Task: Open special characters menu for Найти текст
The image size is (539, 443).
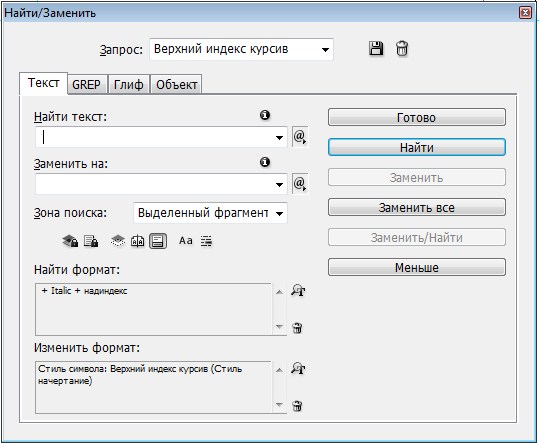Action: [x=300, y=137]
